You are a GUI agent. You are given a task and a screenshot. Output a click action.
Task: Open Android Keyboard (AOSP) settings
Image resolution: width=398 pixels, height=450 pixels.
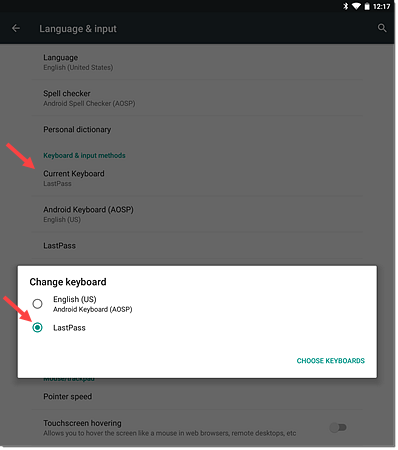197,214
